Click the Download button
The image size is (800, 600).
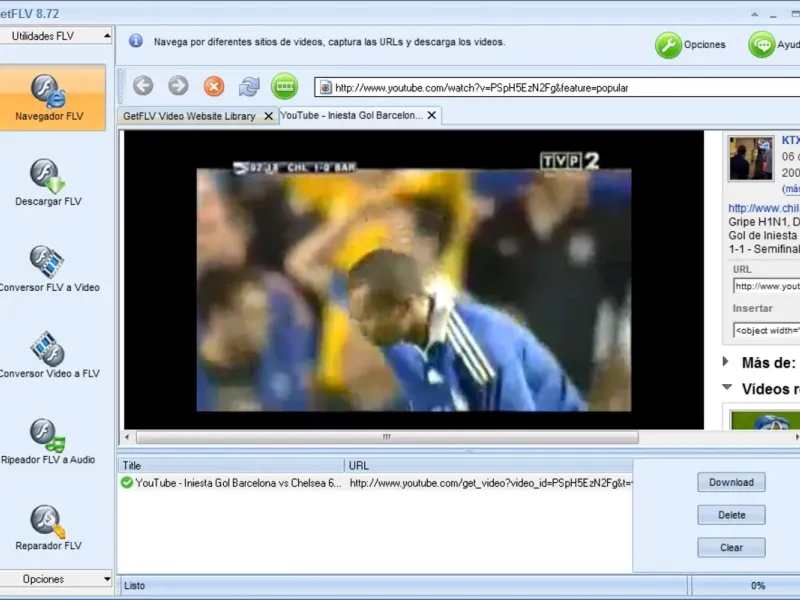(x=731, y=482)
